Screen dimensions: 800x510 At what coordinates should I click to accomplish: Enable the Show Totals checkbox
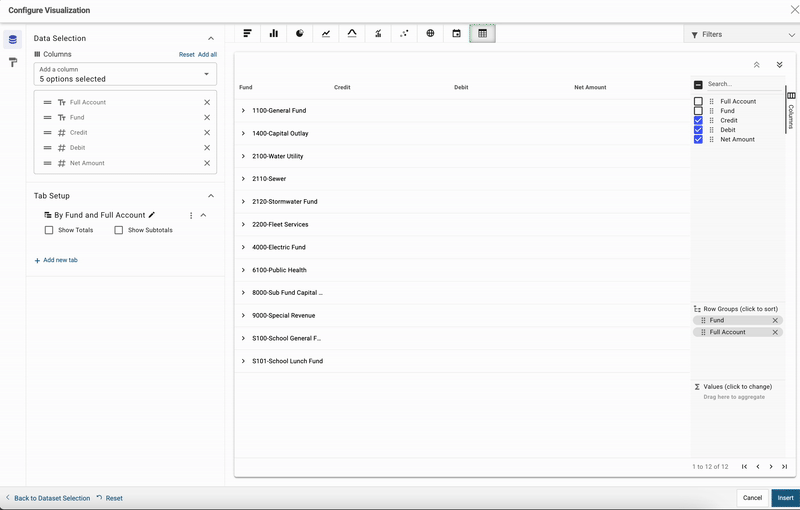coord(49,230)
